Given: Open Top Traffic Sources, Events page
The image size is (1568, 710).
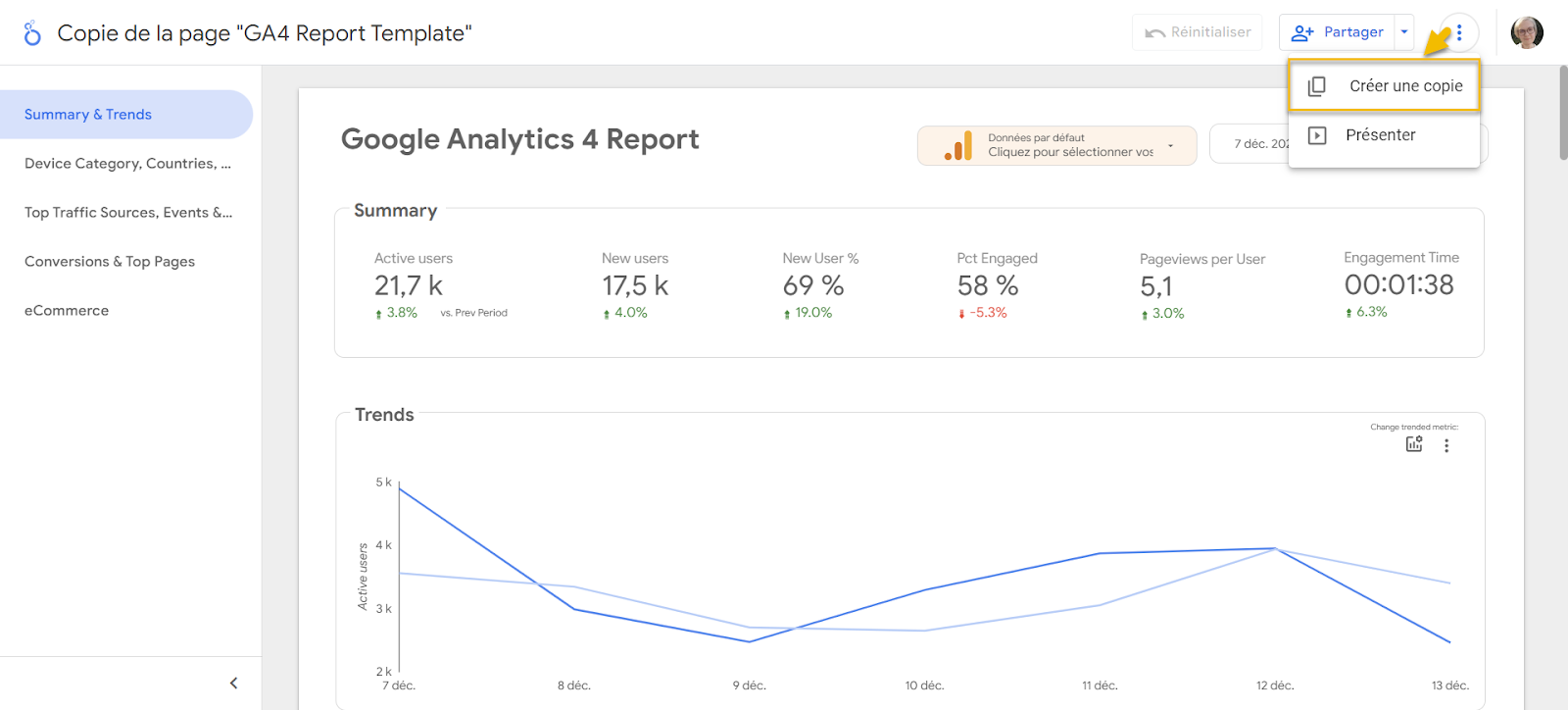Looking at the screenshot, I should 126,213.
